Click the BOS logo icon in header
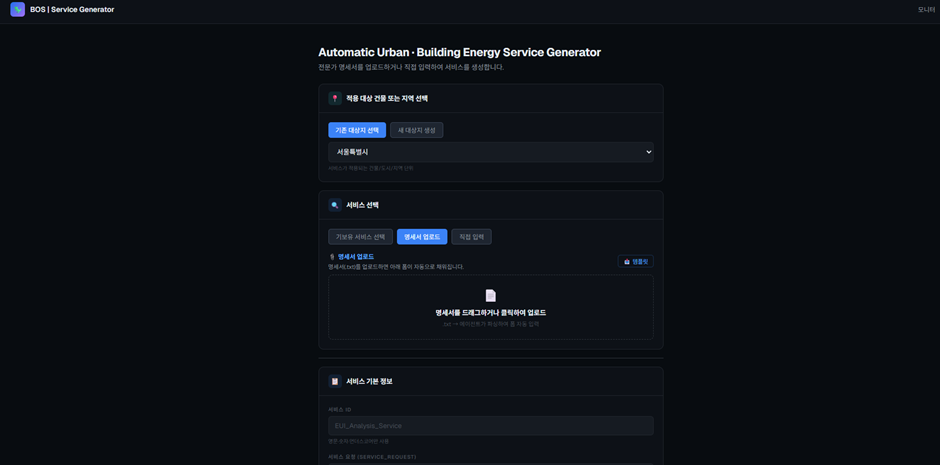 click(17, 9)
